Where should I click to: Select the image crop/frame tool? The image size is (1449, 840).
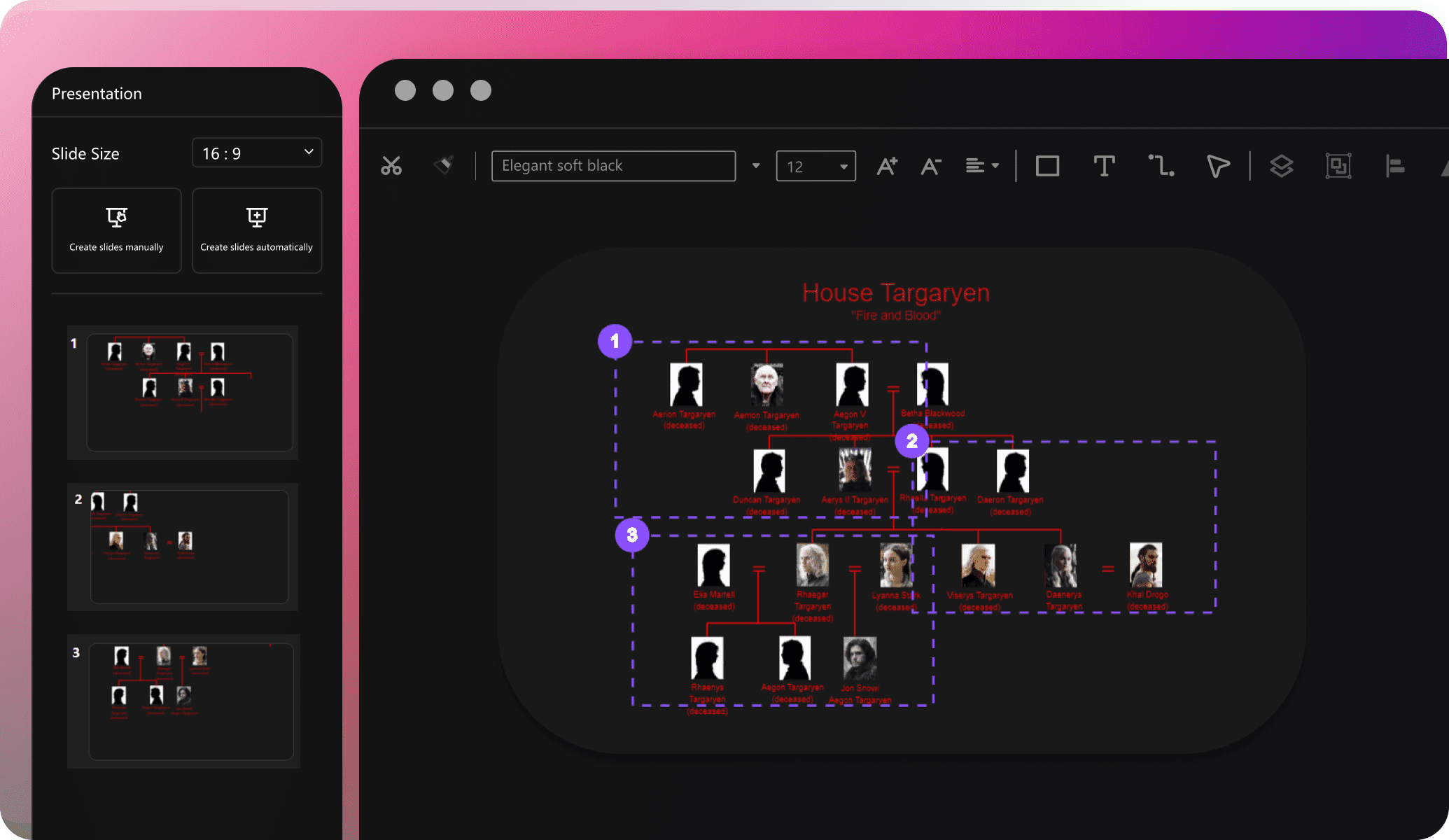point(1337,164)
